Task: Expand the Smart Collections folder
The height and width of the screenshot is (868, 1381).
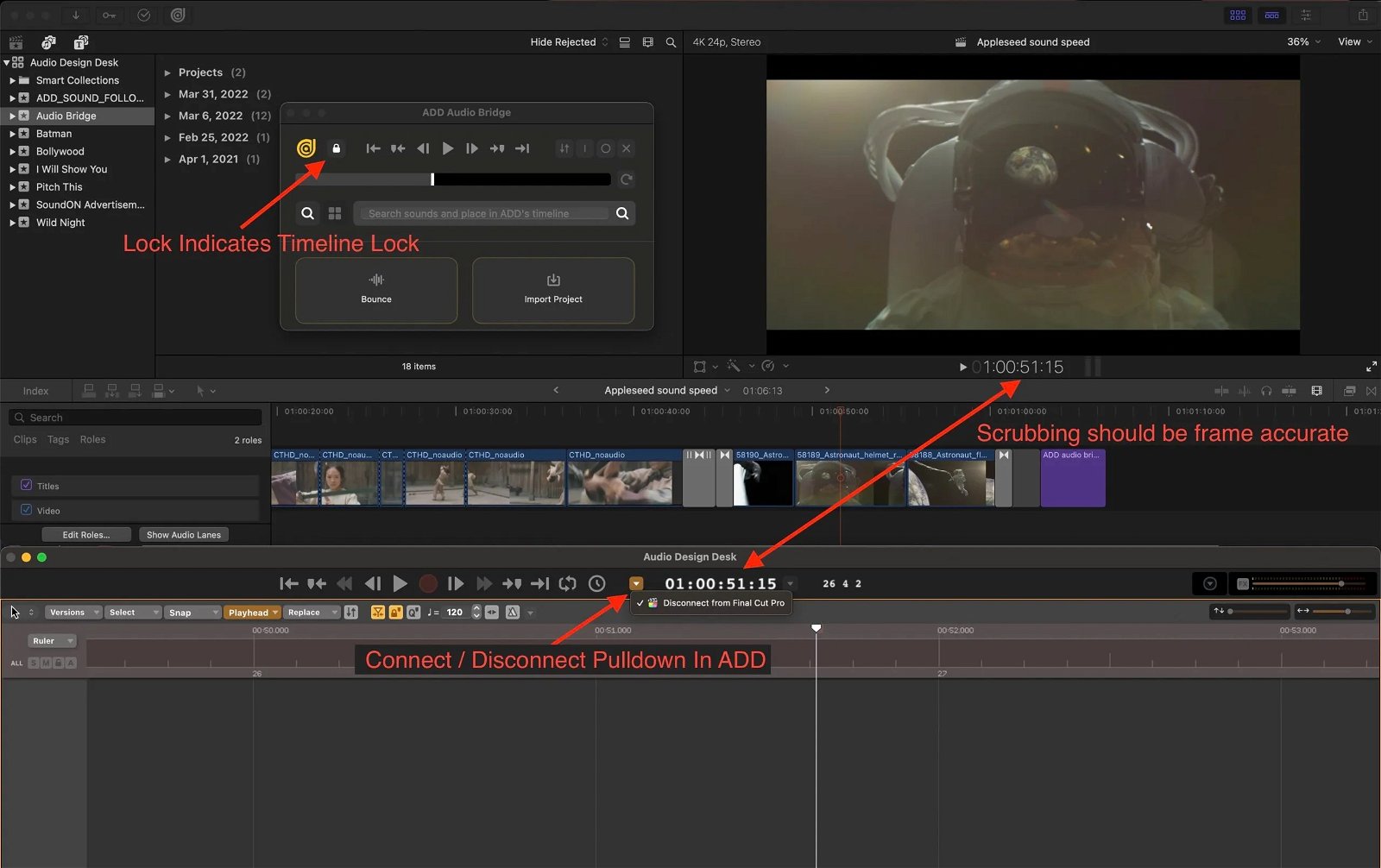Action: 13,80
